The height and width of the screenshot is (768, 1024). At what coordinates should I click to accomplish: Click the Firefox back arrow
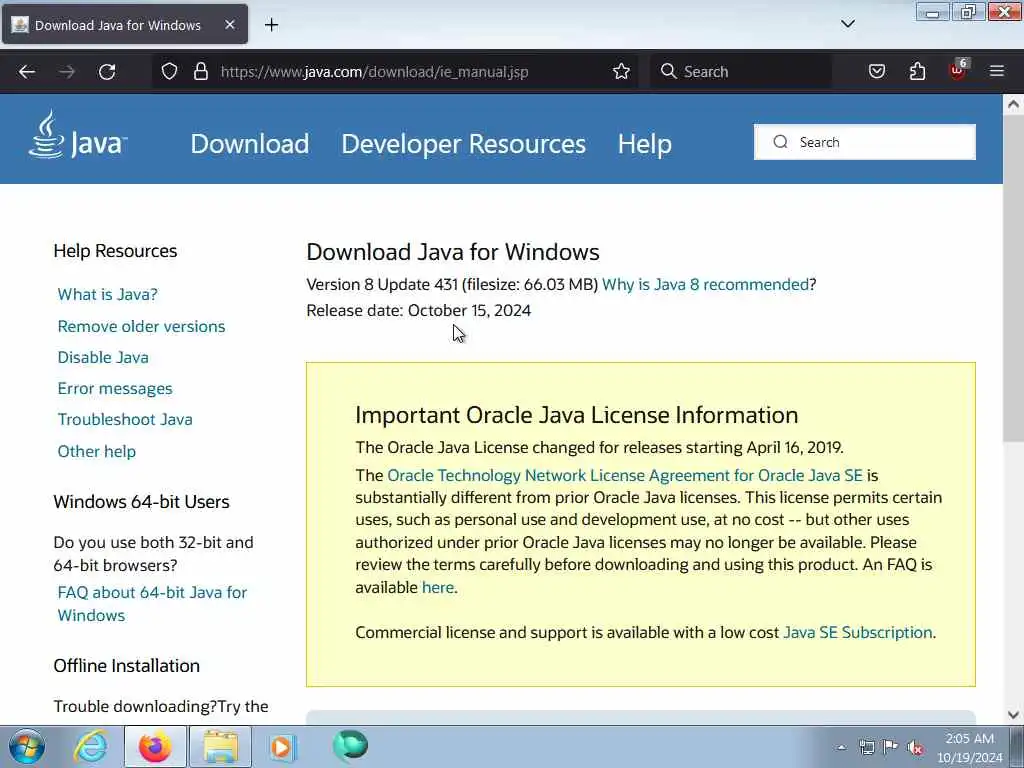click(27, 72)
